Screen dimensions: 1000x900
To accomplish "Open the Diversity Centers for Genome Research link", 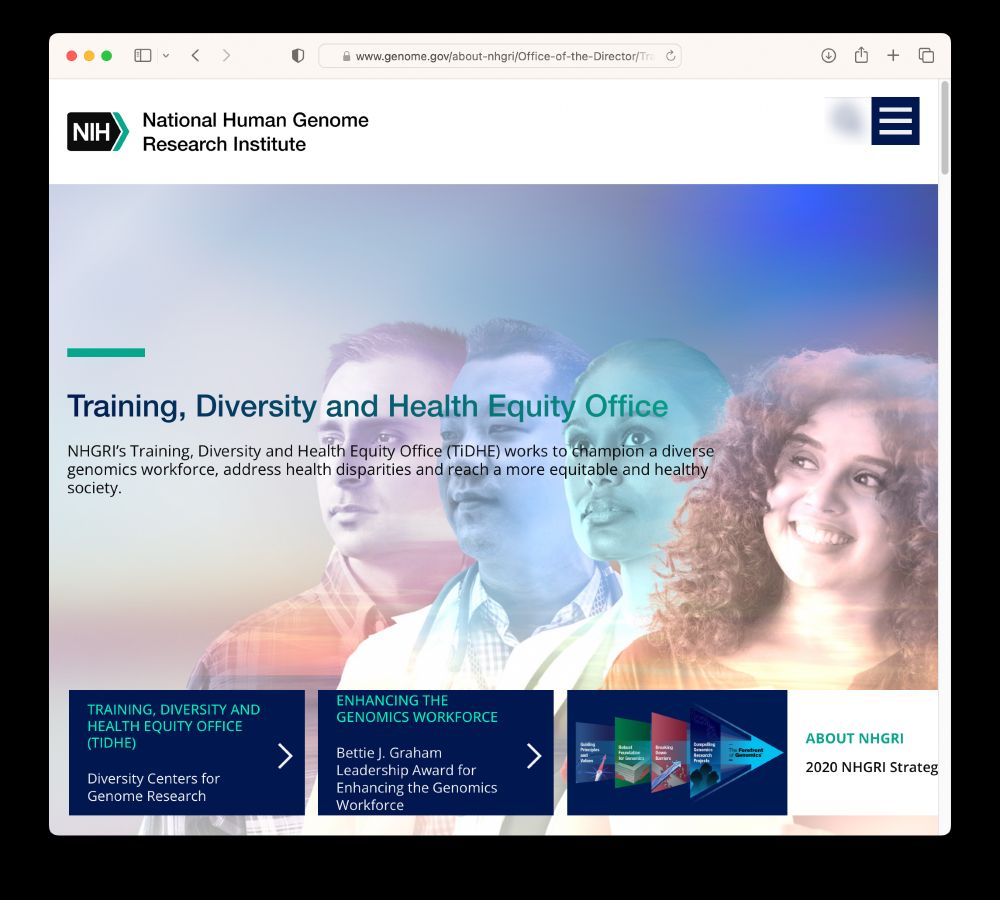I will 153,787.
